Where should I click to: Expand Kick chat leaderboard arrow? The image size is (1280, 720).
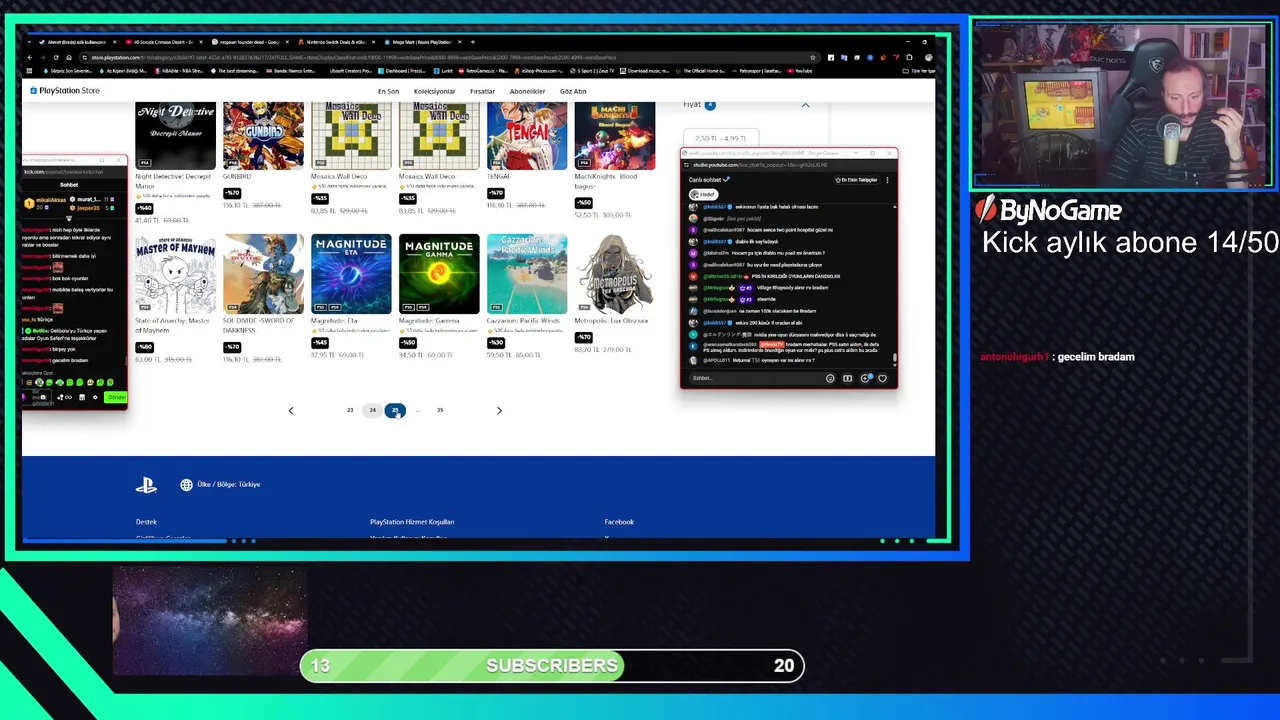point(69,218)
